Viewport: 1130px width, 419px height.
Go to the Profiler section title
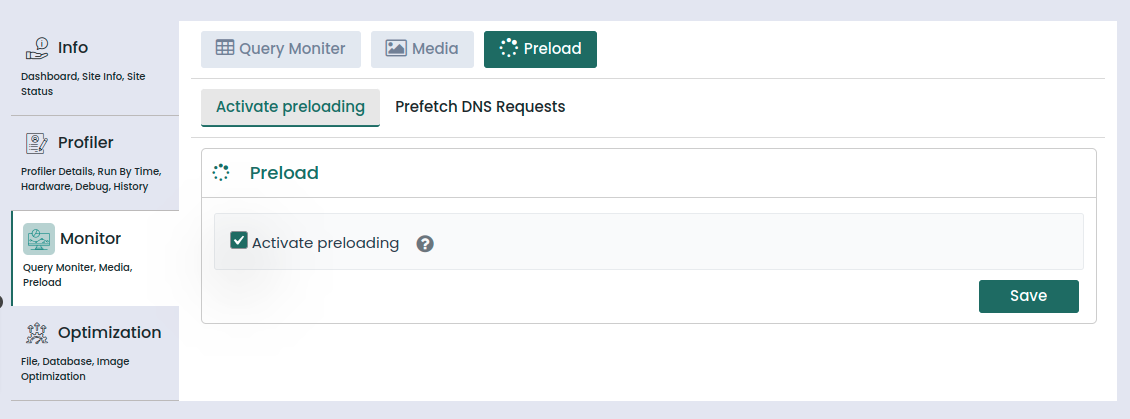pos(86,143)
